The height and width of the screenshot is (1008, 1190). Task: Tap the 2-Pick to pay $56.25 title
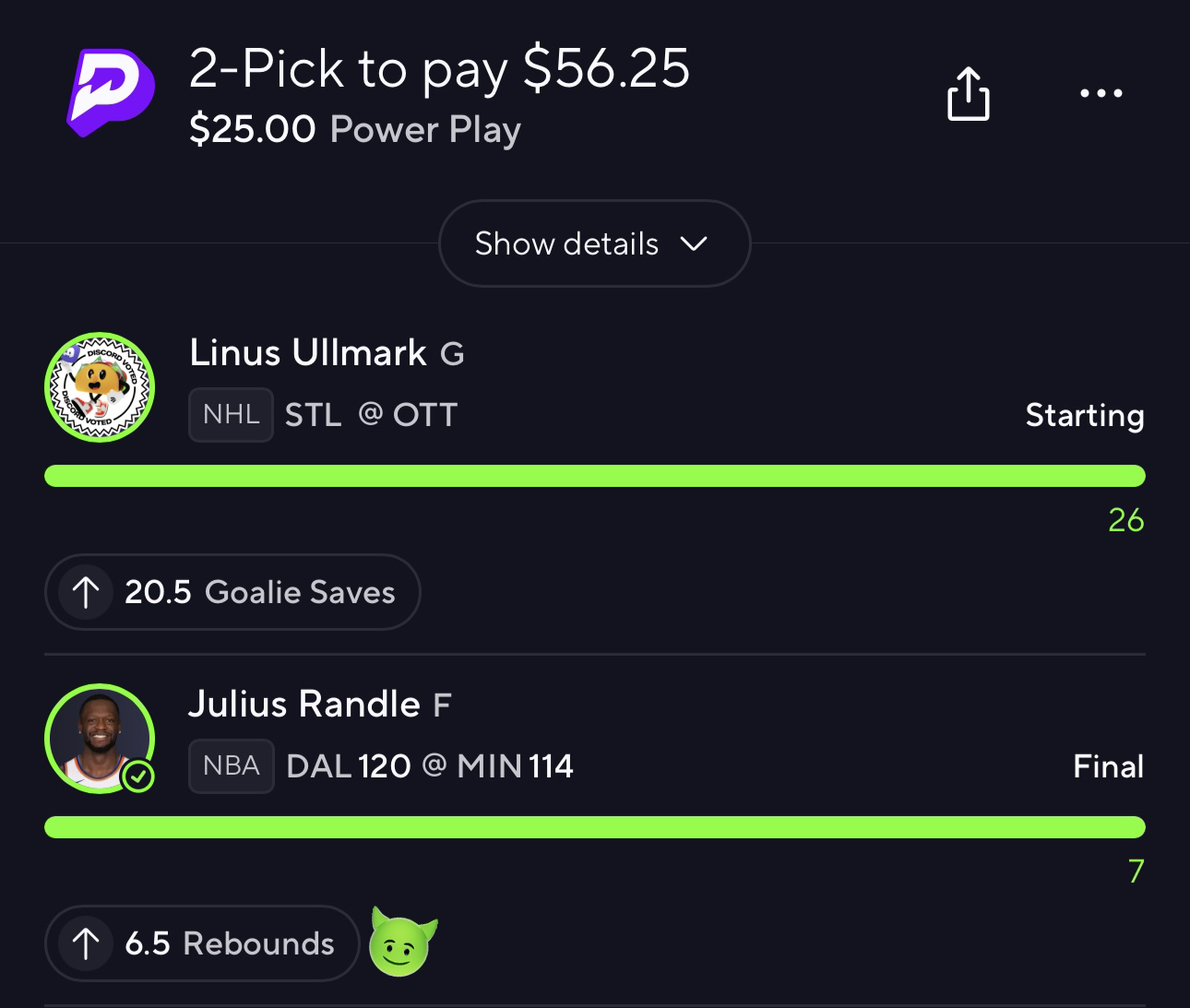[439, 69]
